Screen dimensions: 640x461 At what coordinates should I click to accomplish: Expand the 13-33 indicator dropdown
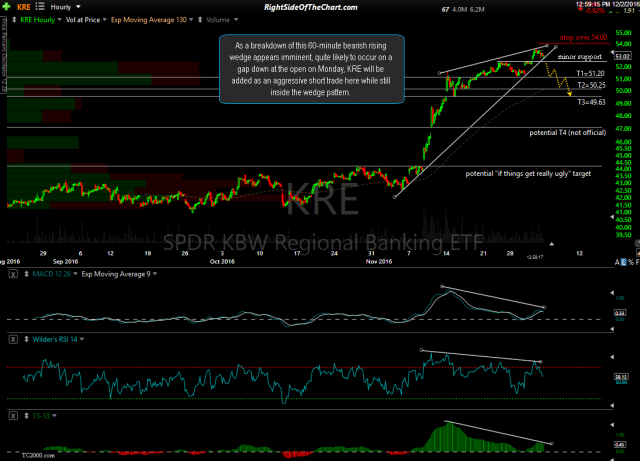(x=54, y=416)
